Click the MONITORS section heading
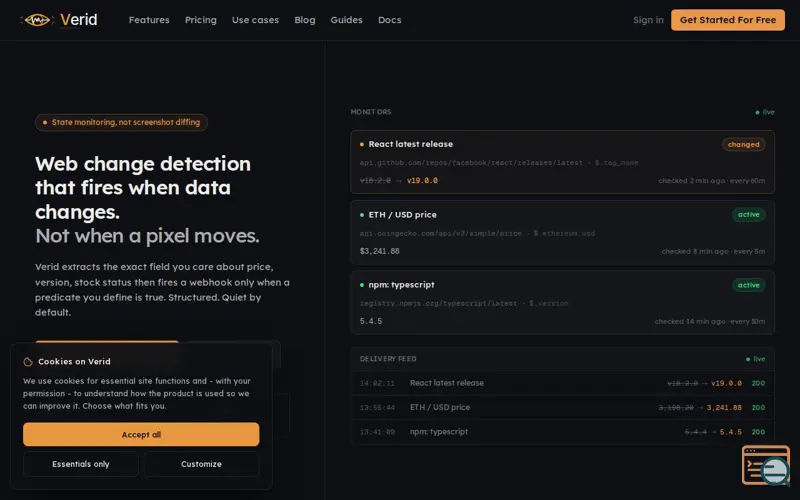 [x=371, y=112]
